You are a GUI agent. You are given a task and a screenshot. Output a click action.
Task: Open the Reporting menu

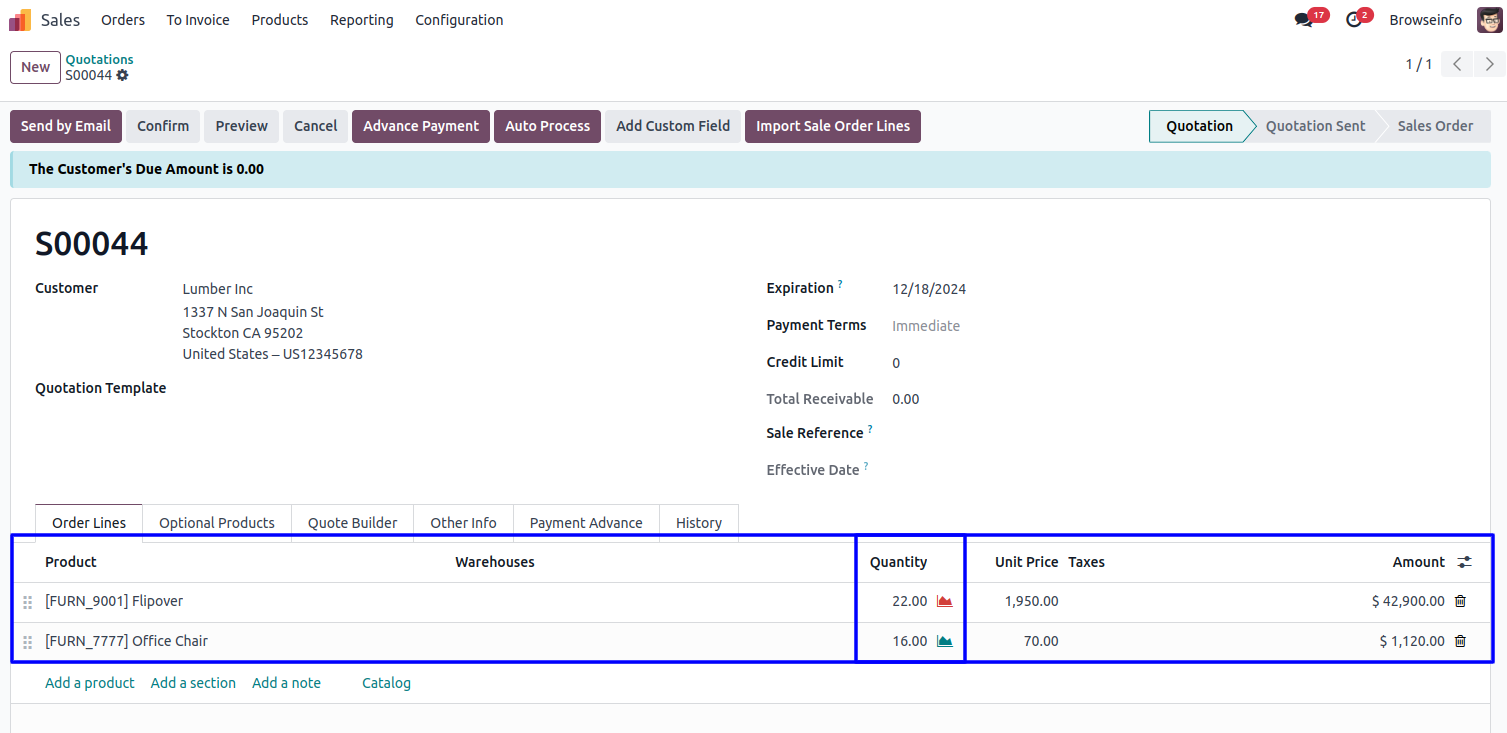point(361,20)
